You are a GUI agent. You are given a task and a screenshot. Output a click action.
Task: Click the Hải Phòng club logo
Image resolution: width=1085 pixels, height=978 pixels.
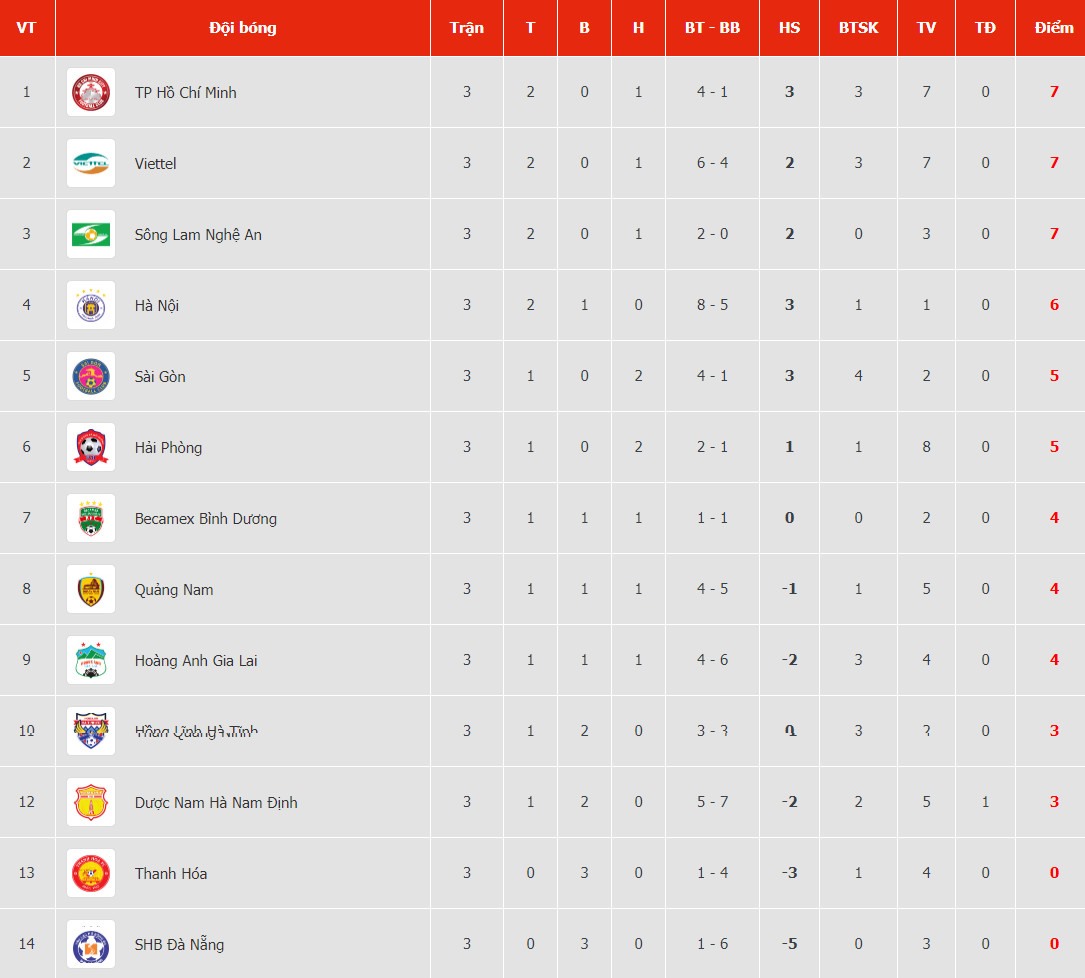[91, 447]
